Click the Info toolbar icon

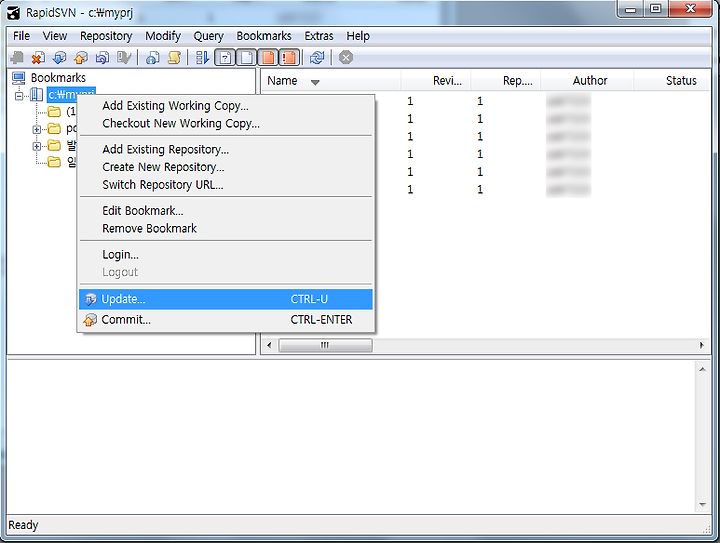(152, 58)
